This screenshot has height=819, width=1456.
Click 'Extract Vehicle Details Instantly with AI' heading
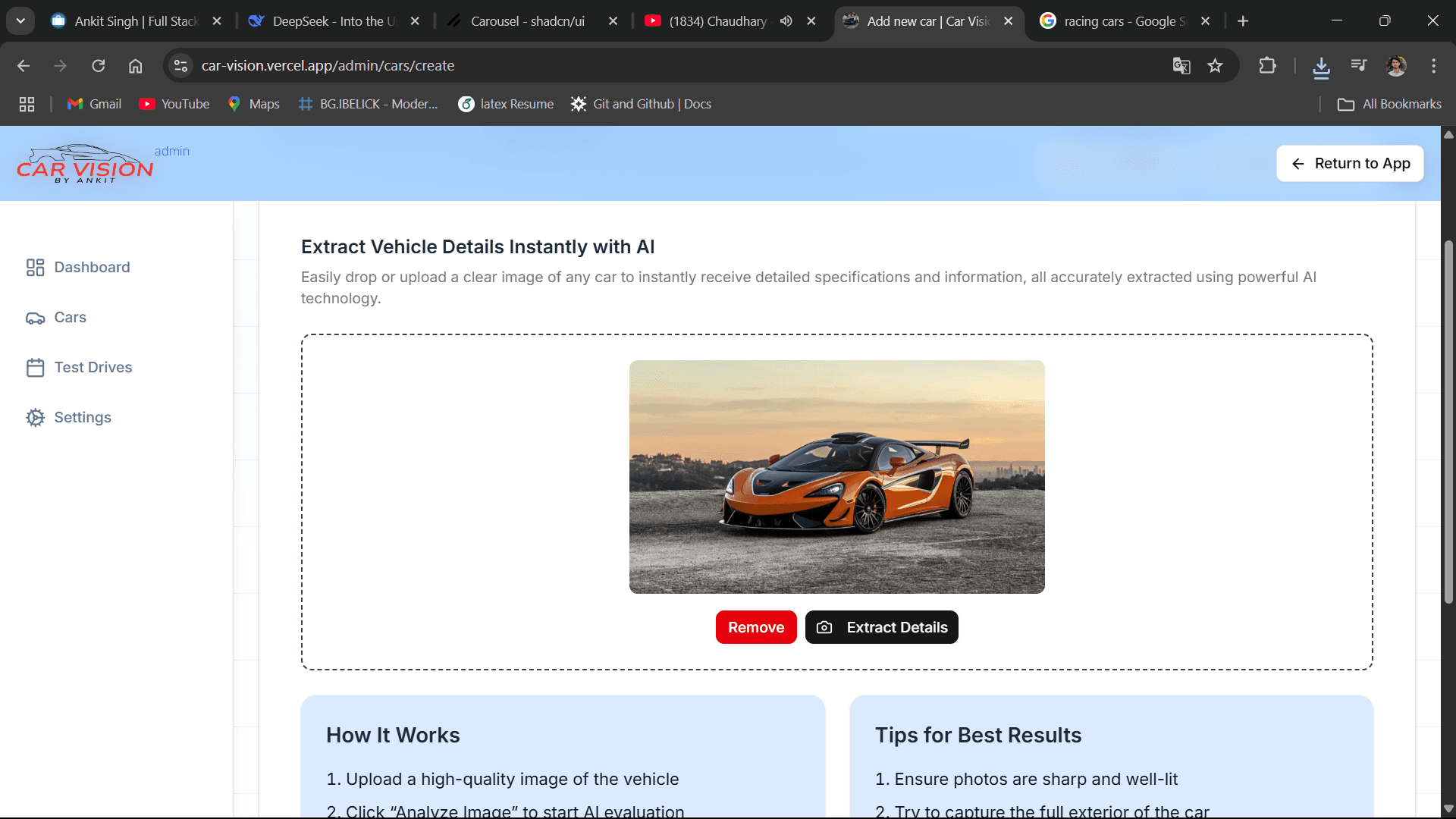478,246
